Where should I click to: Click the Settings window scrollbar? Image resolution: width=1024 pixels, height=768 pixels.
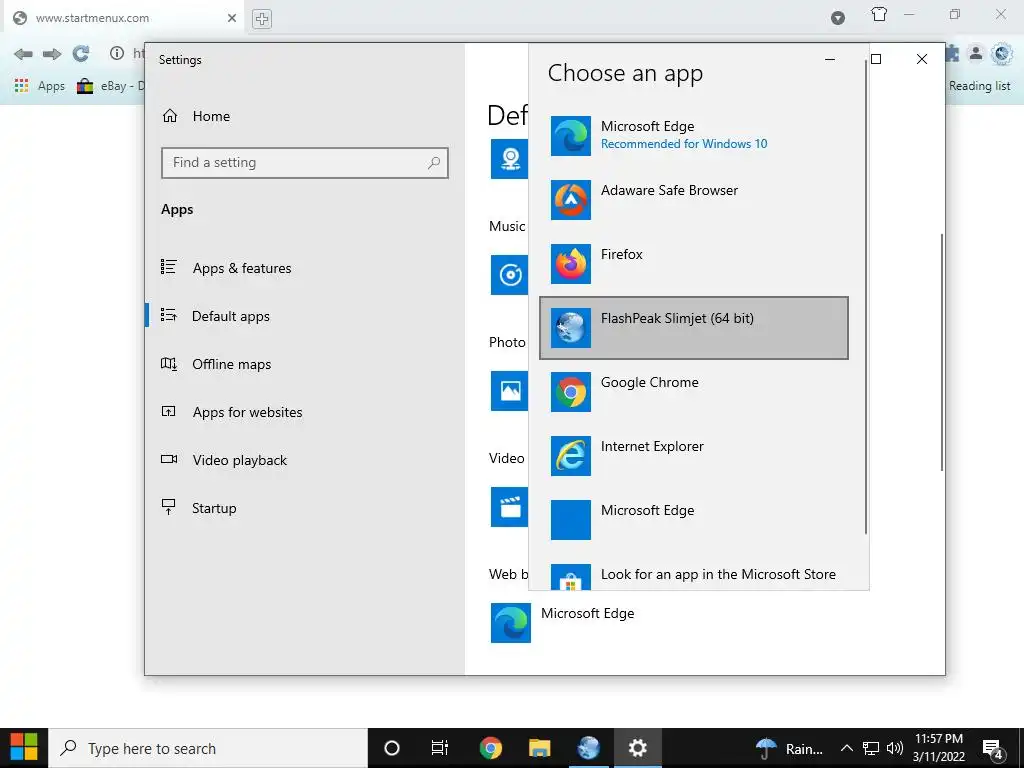pyautogui.click(x=942, y=352)
